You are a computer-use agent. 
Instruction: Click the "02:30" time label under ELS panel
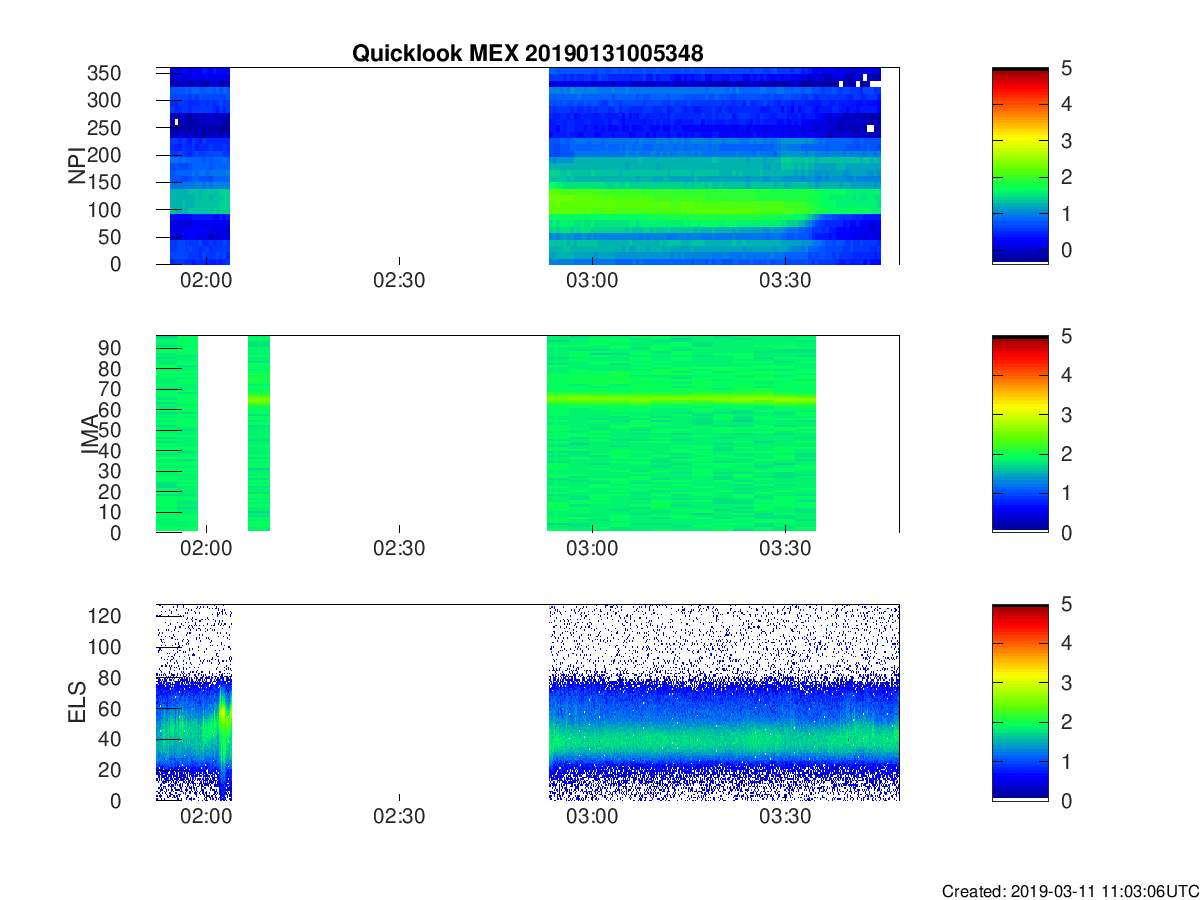[x=399, y=817]
